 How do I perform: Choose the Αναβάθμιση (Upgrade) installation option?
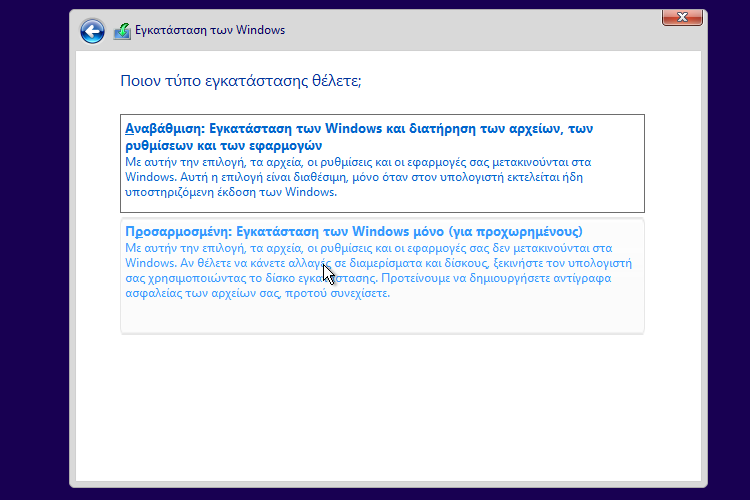(382, 163)
